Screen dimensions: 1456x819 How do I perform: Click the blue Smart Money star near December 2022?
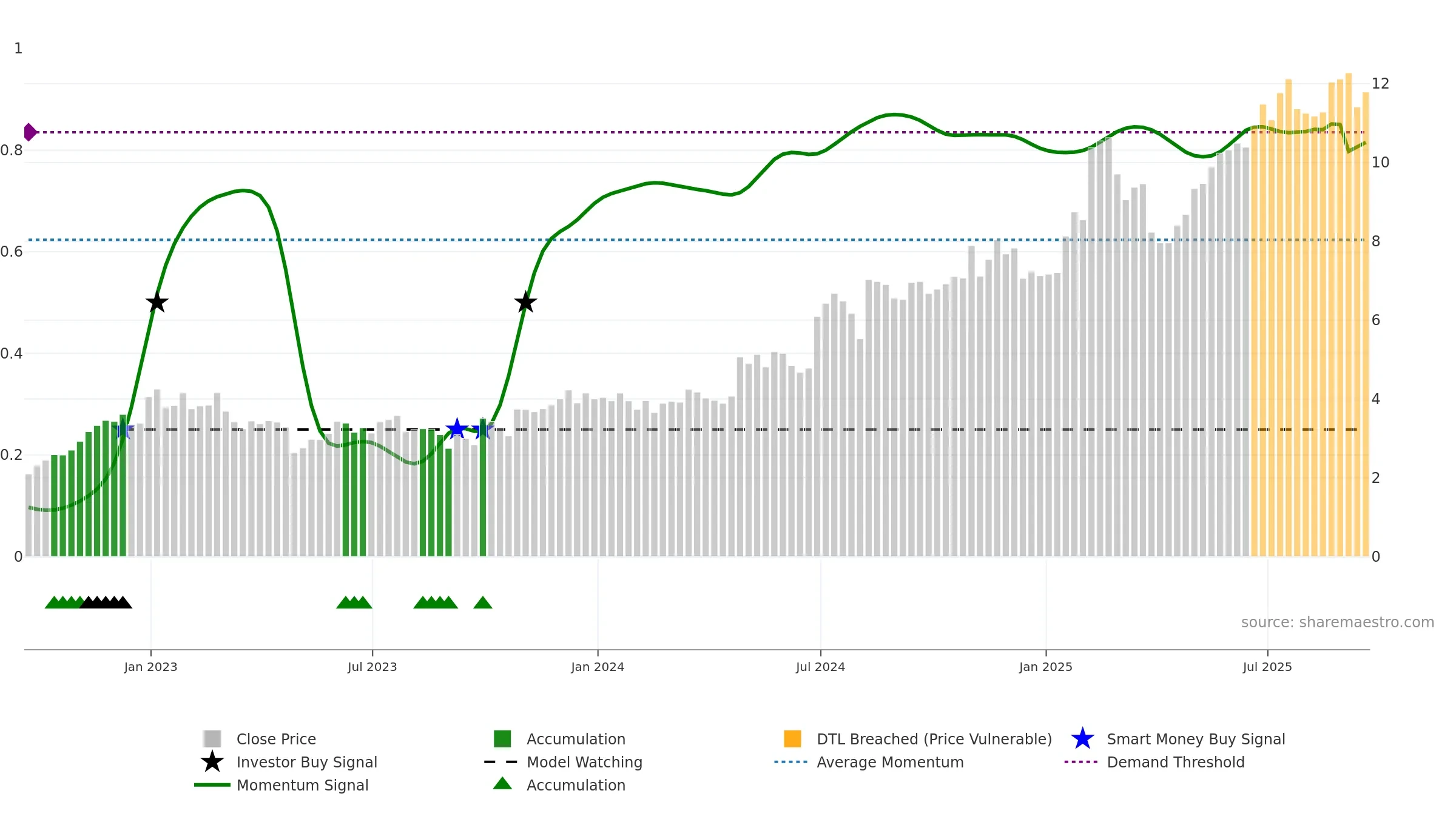tap(123, 430)
